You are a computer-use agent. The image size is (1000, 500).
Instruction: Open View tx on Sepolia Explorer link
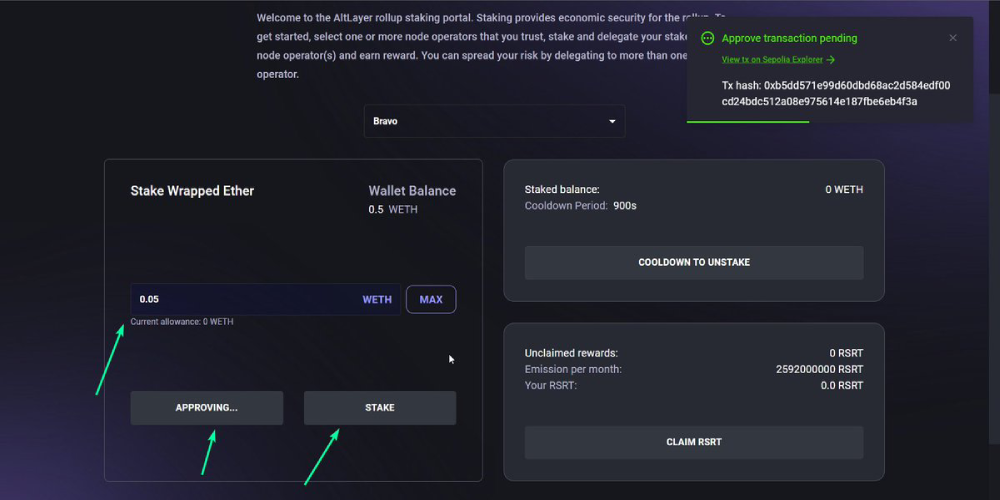[772, 60]
